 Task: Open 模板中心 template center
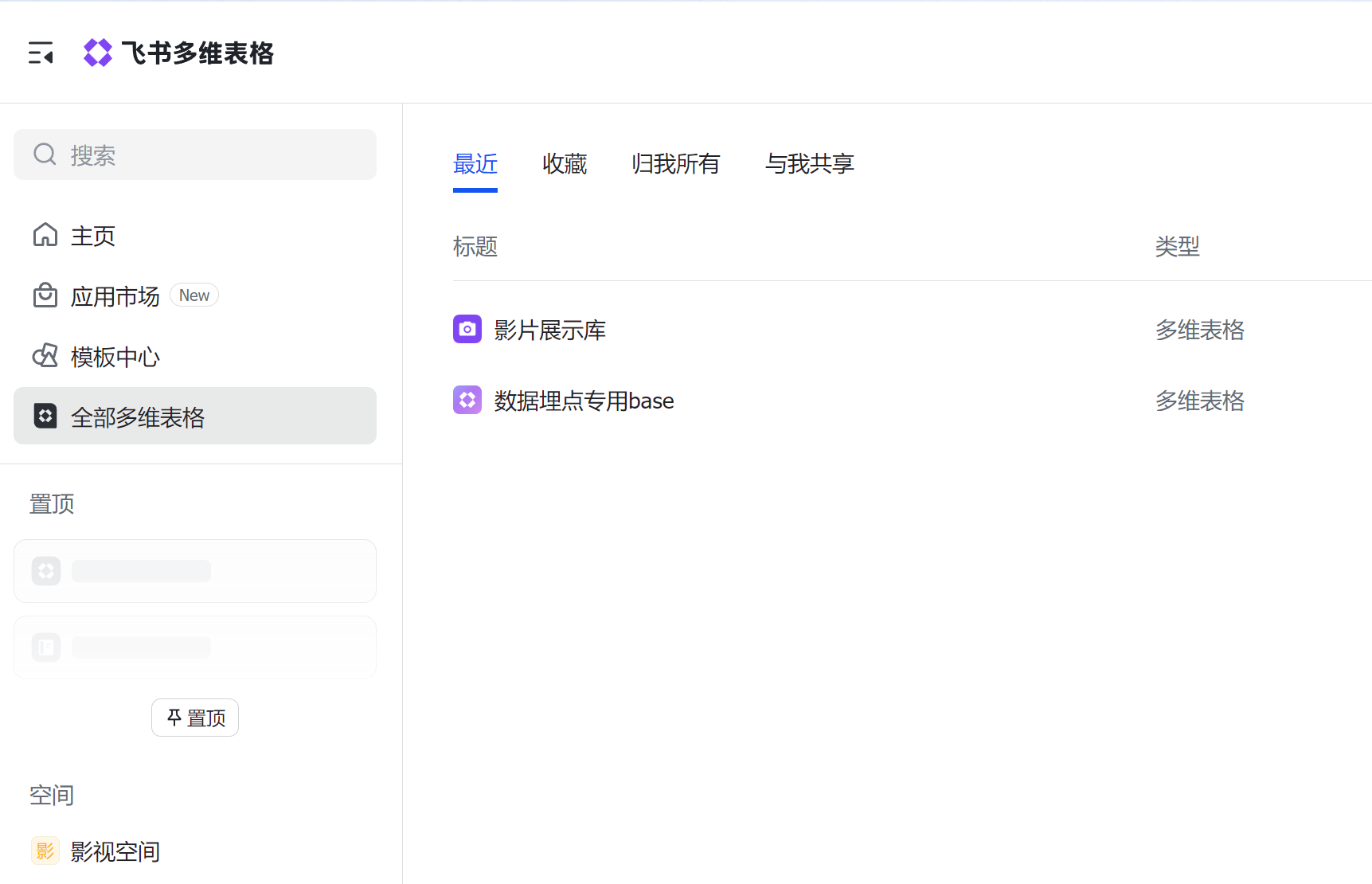tap(195, 357)
